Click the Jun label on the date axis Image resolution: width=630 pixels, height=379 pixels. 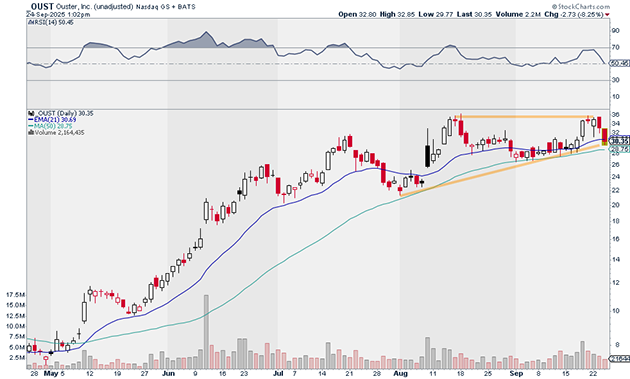click(x=168, y=373)
